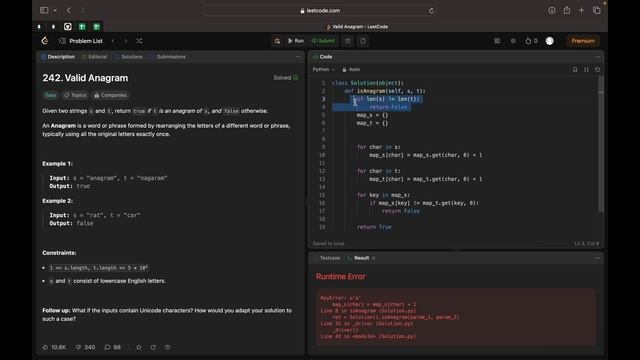Click the Saved to local status text
Image resolution: width=640 pixels, height=360 pixels.
pyautogui.click(x=328, y=244)
